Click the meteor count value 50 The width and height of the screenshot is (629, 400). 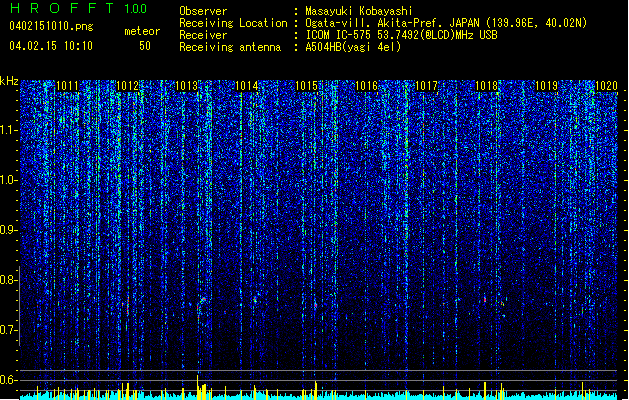click(145, 46)
